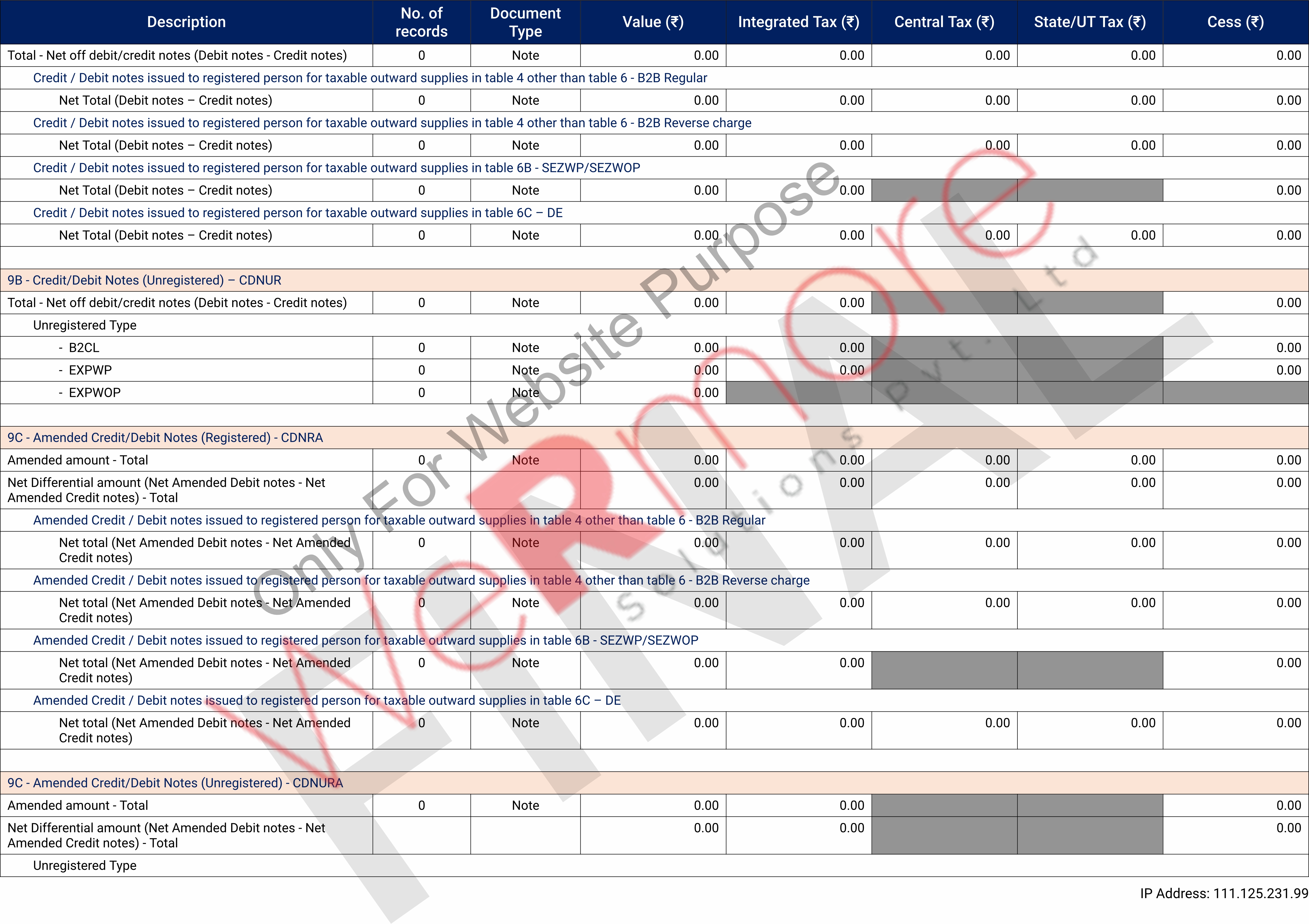Click the IP Address text in footer

tap(1224, 893)
